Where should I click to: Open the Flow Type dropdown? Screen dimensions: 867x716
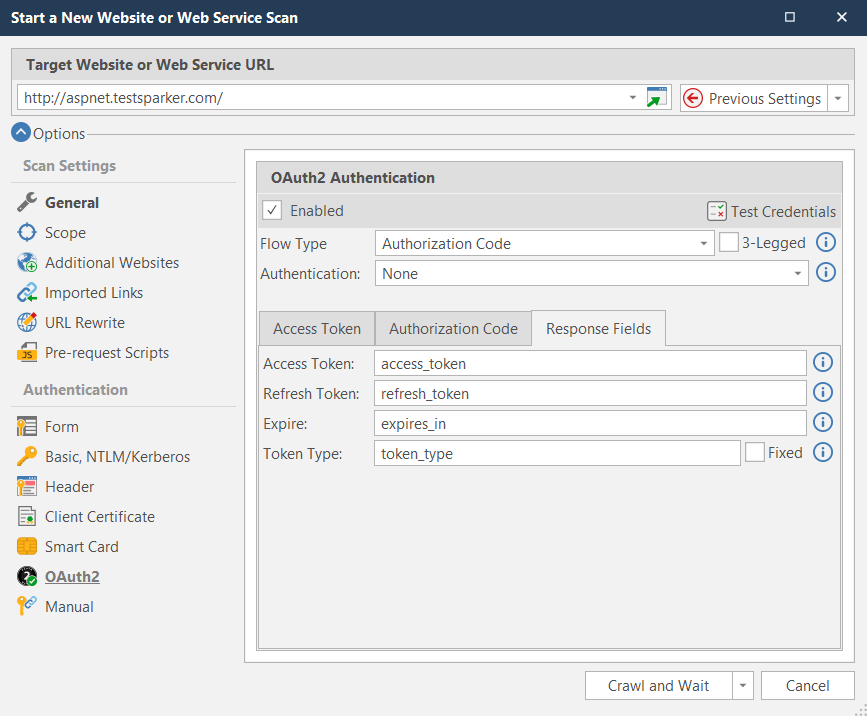704,243
